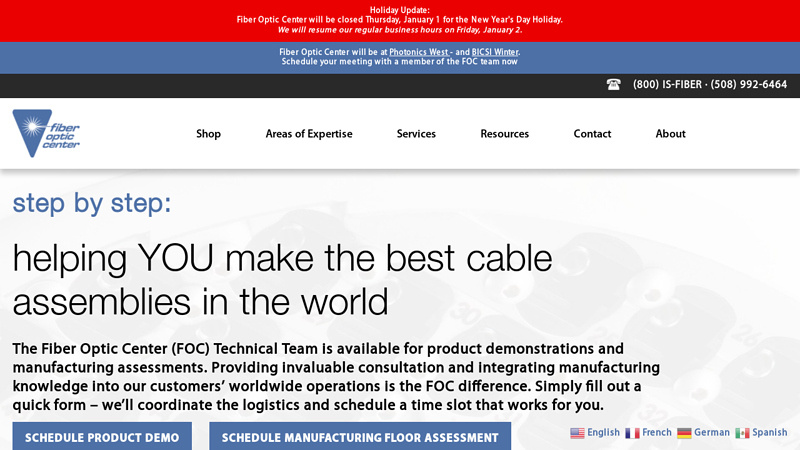Open the About menu
The height and width of the screenshot is (450, 800).
click(670, 134)
